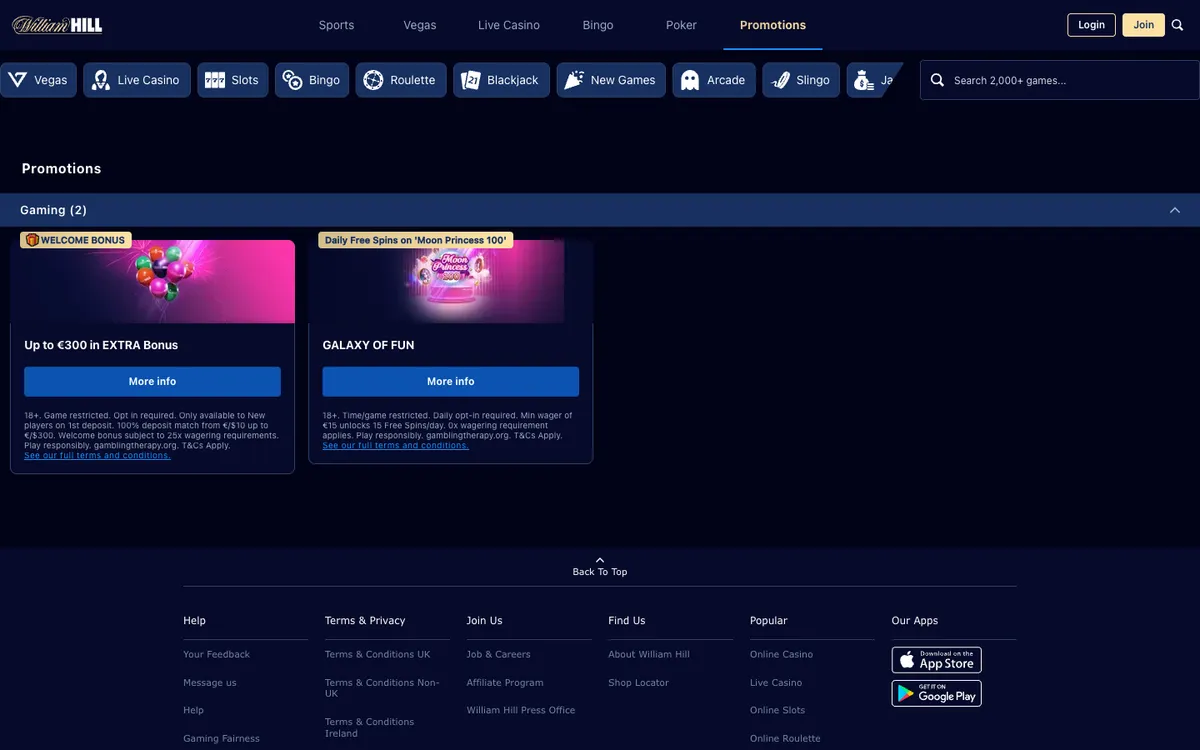Open Live Casino footer link
The image size is (1200, 750).
[776, 682]
